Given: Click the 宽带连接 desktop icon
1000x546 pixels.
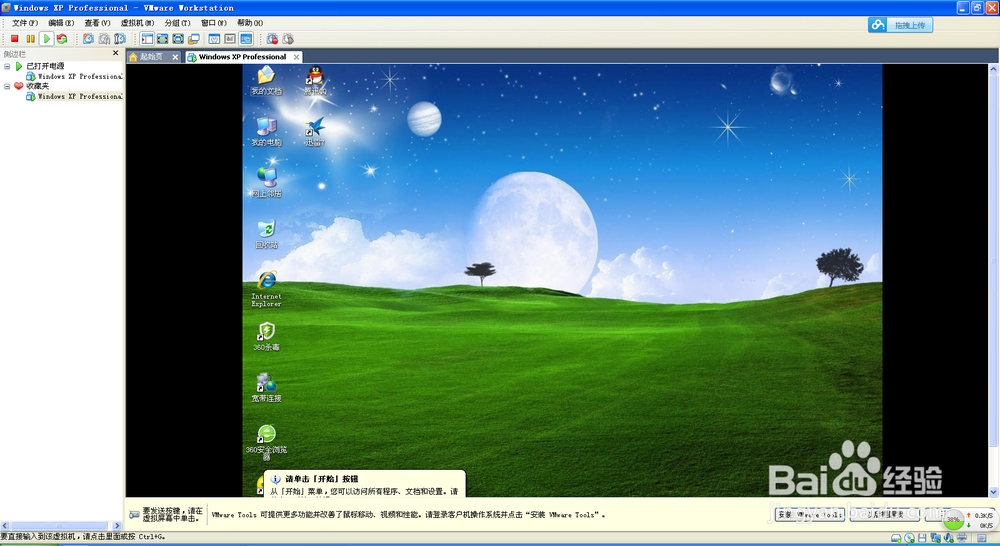Looking at the screenshot, I should point(266,387).
